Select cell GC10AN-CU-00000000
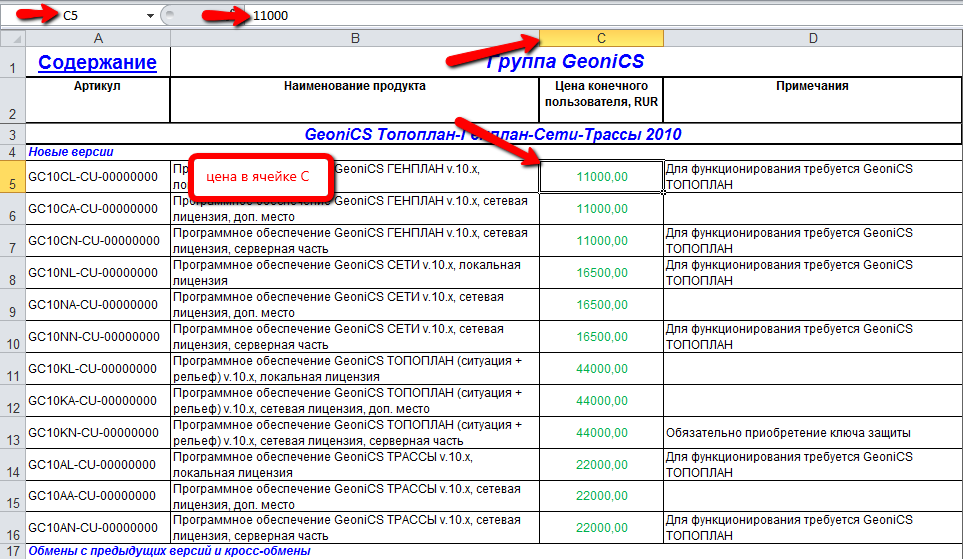The height and width of the screenshot is (559, 963). pyautogui.click(x=98, y=528)
